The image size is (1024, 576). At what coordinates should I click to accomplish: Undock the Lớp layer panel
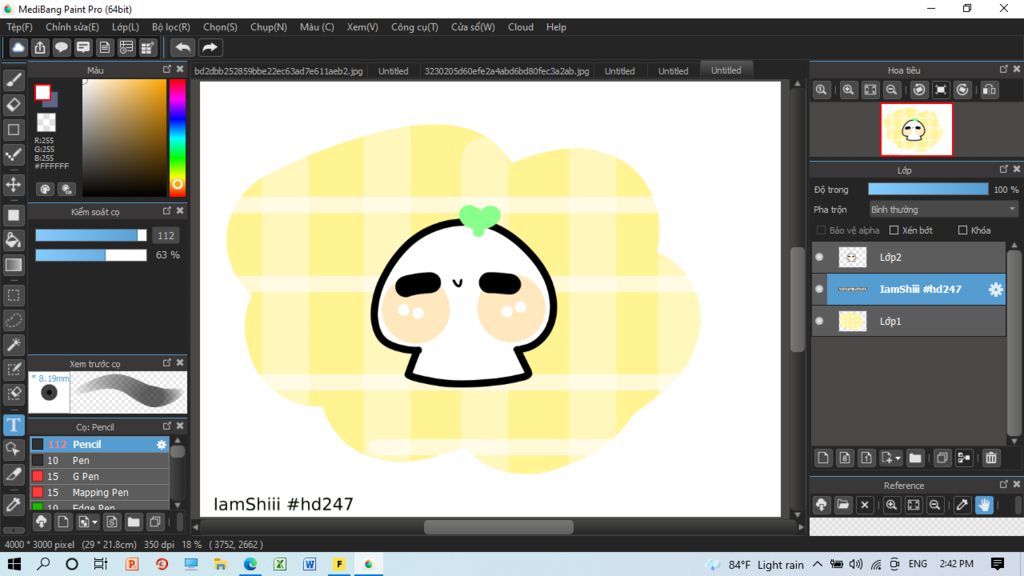(x=1003, y=169)
